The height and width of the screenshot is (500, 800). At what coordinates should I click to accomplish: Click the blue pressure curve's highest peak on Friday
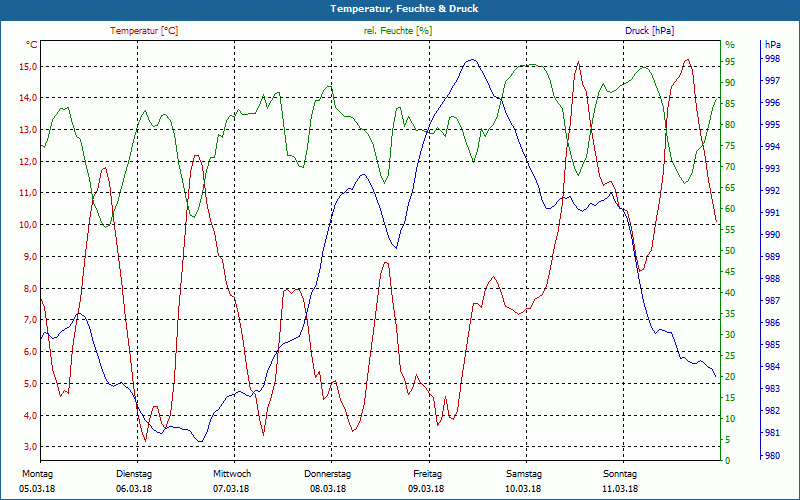click(472, 60)
